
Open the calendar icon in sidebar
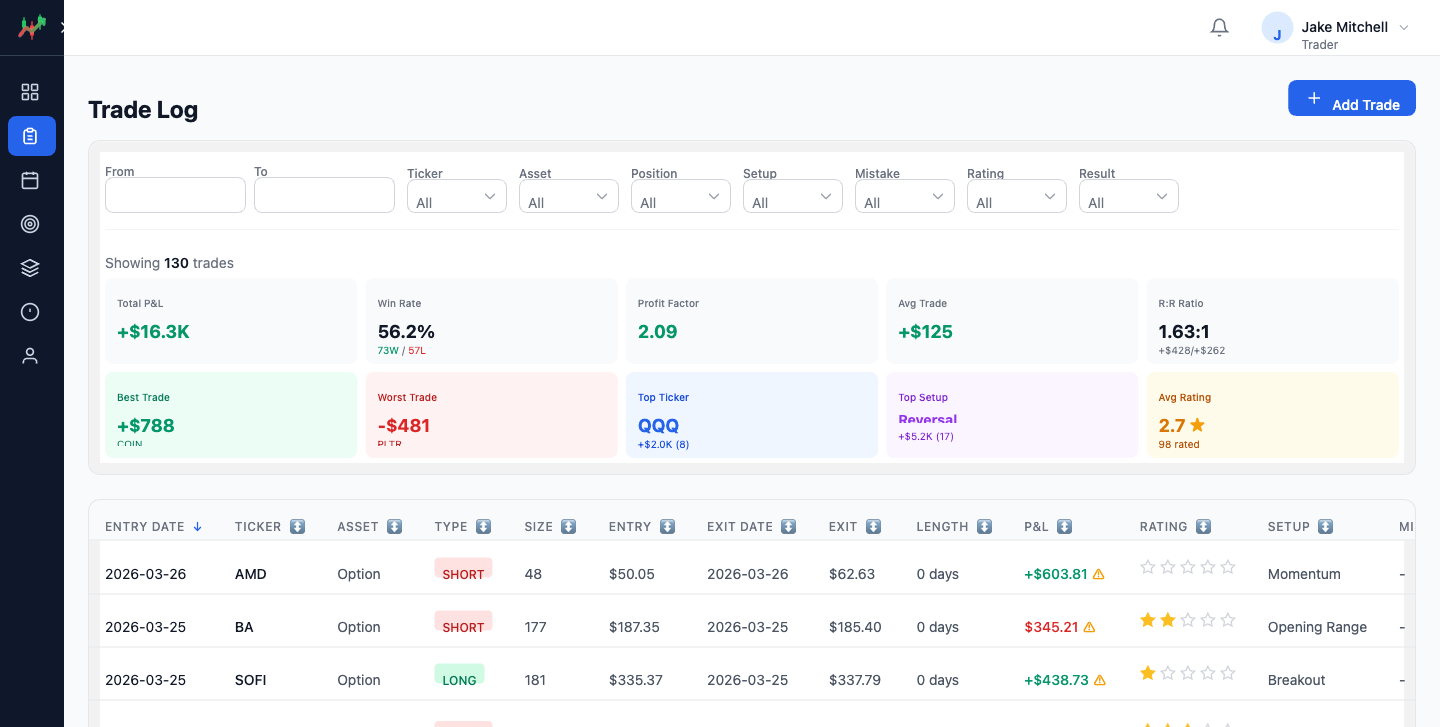[x=30, y=180]
